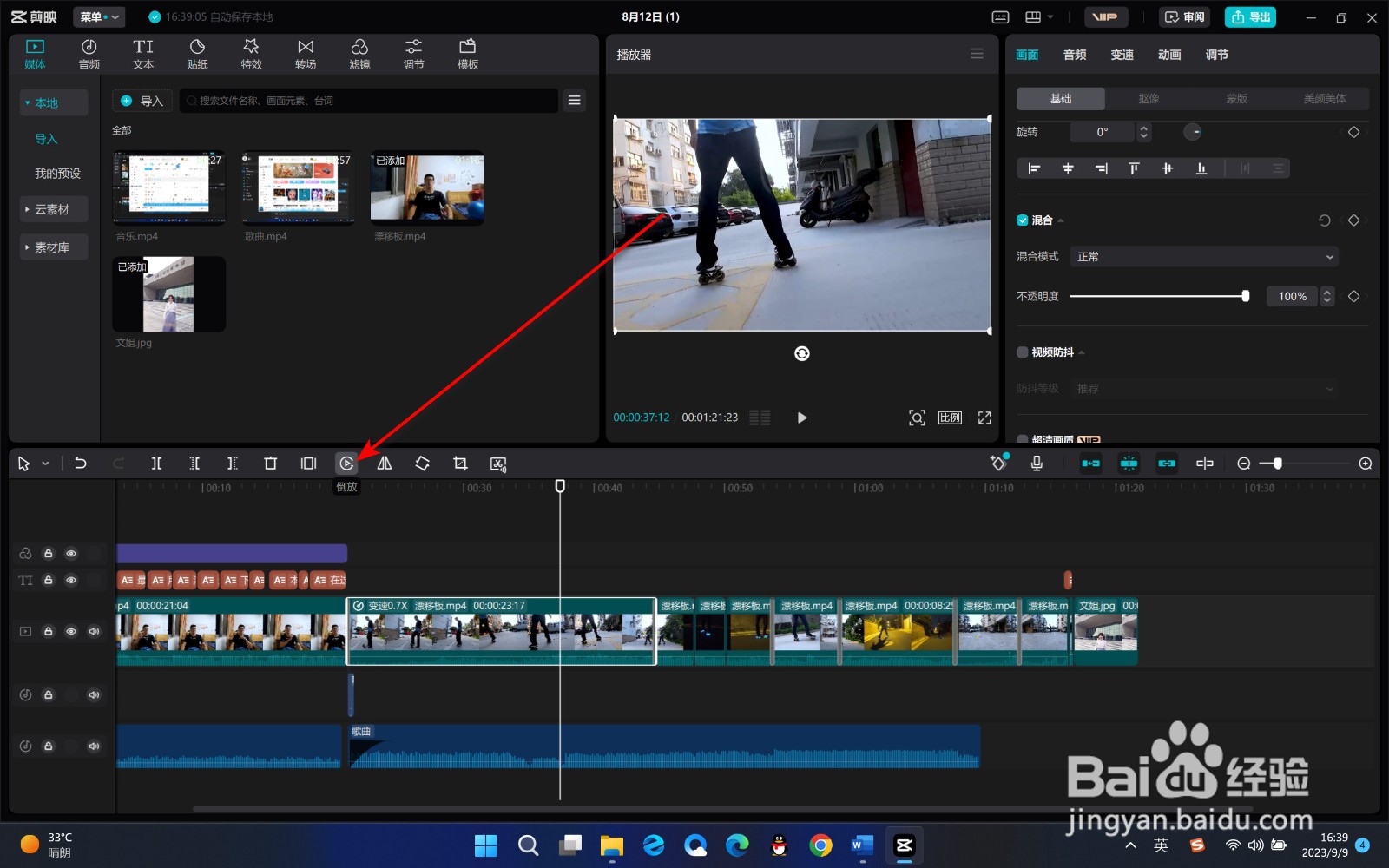Screen dimensions: 1389x868
Task: Click the opacity percentage stepper arrows
Action: point(1326,296)
